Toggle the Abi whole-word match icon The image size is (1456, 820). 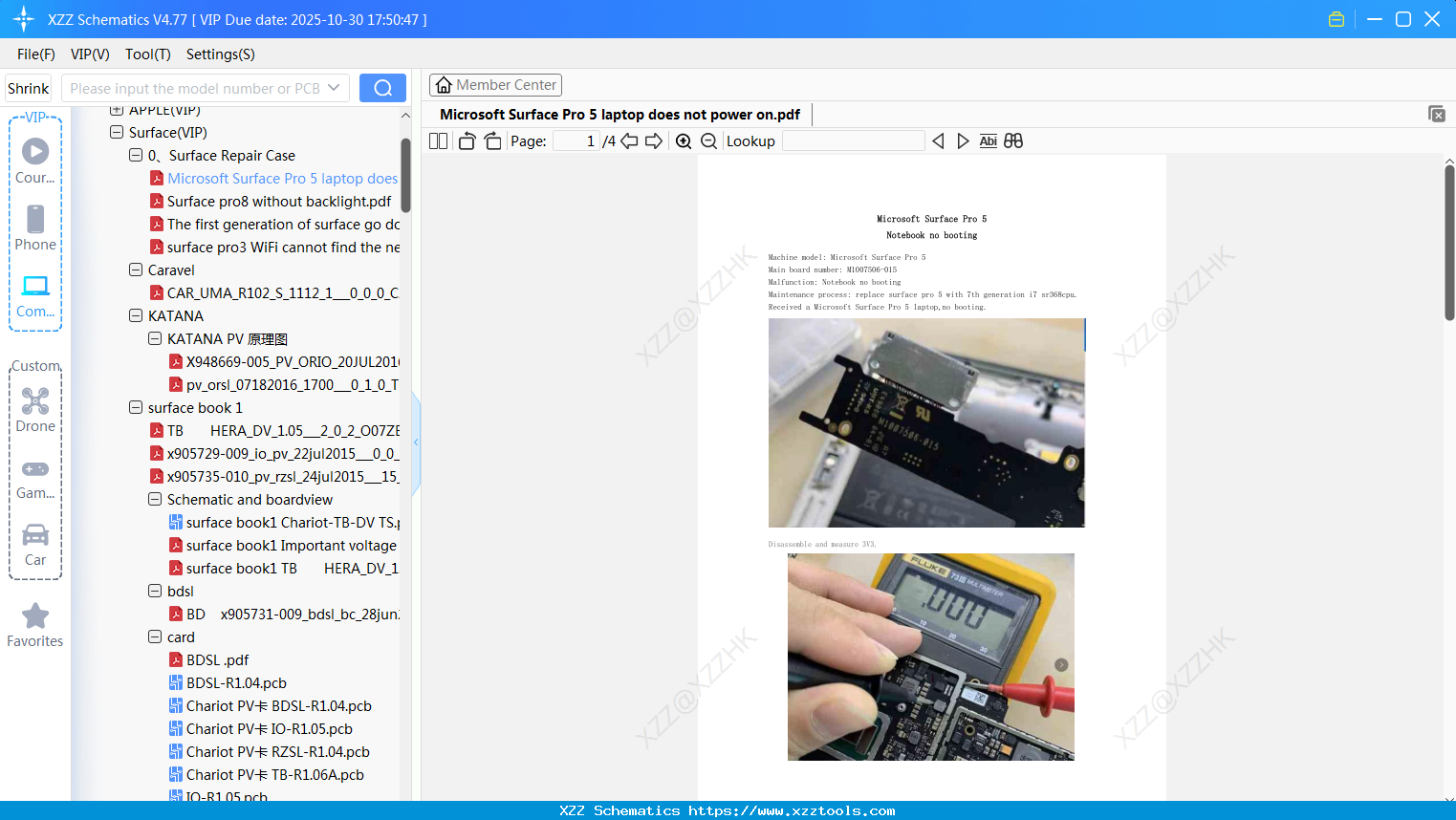pos(989,140)
